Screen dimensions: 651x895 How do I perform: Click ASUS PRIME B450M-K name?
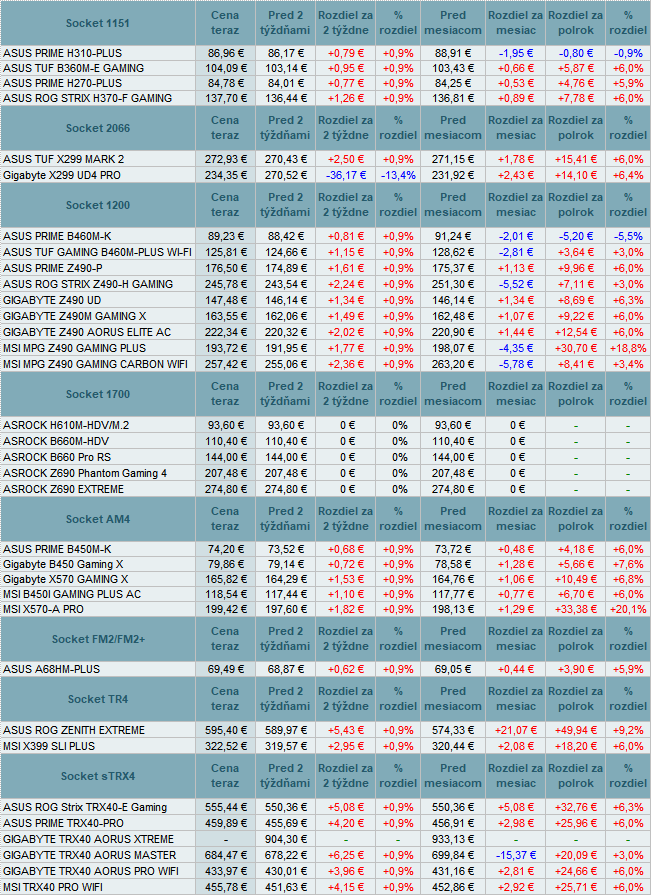(57, 549)
